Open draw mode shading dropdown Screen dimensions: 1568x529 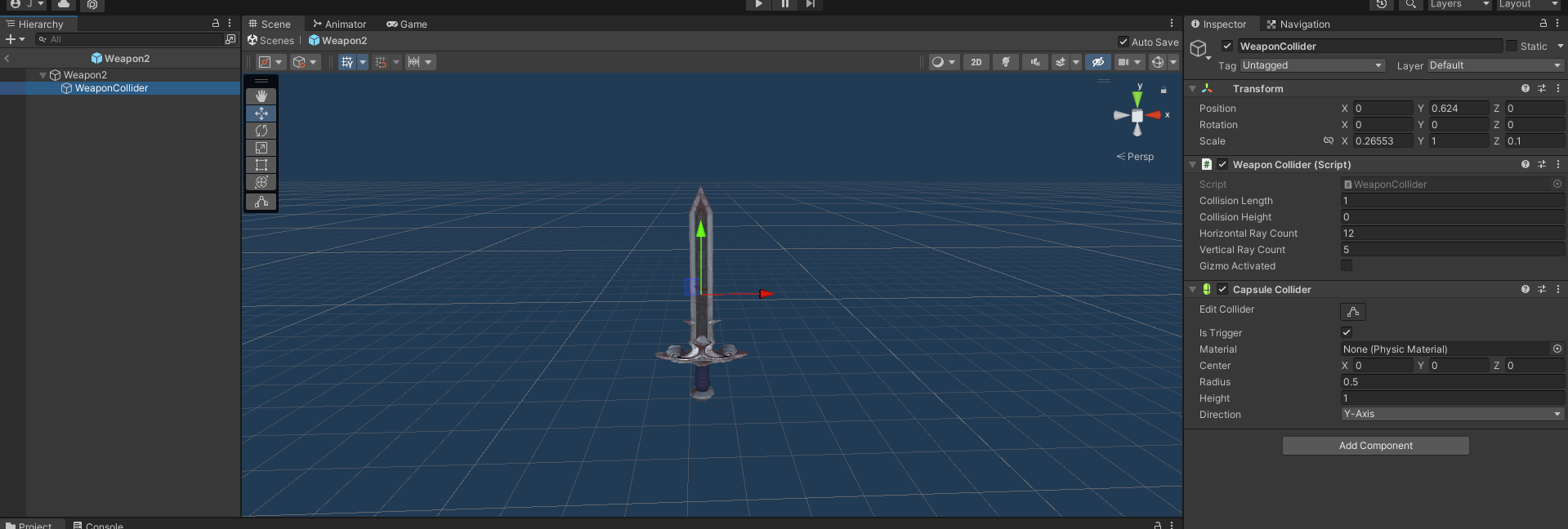pos(944,62)
